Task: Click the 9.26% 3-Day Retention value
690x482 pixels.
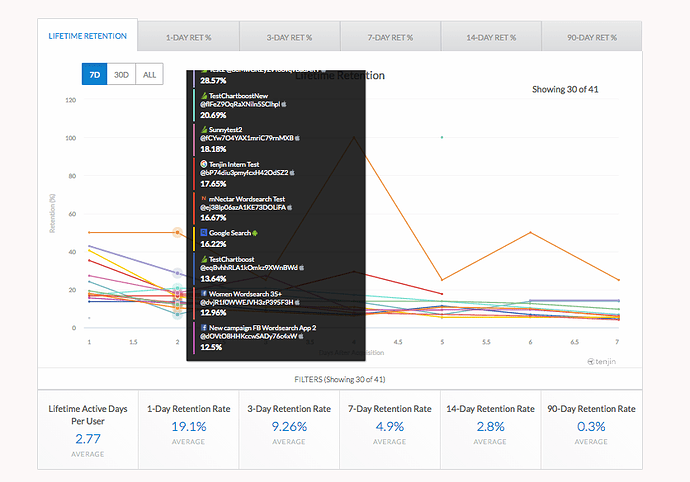Action: pyautogui.click(x=289, y=426)
